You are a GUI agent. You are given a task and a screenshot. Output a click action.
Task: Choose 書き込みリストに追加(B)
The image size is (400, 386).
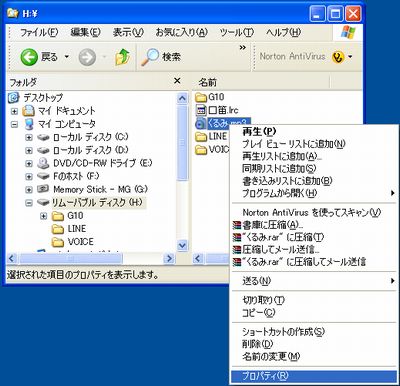point(314,181)
